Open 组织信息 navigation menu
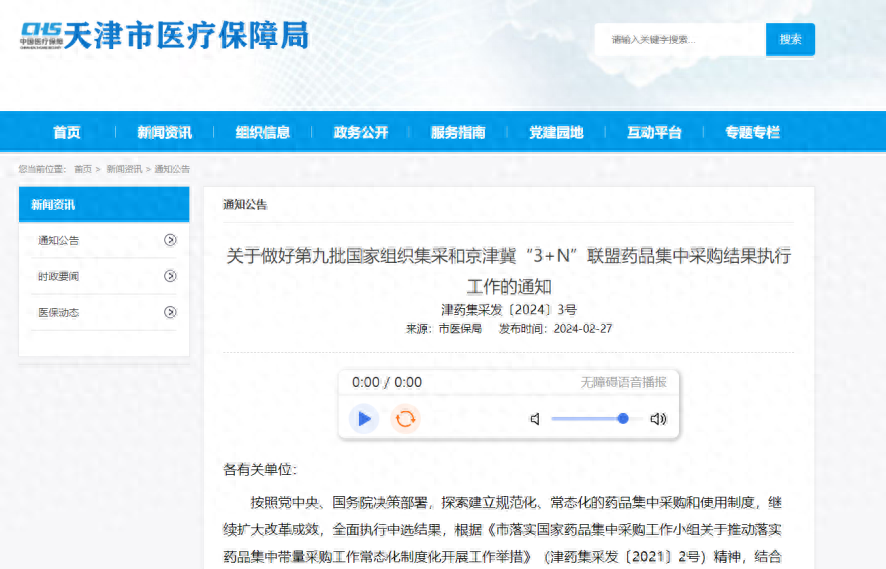Screen dimensions: 886x569 [263, 132]
